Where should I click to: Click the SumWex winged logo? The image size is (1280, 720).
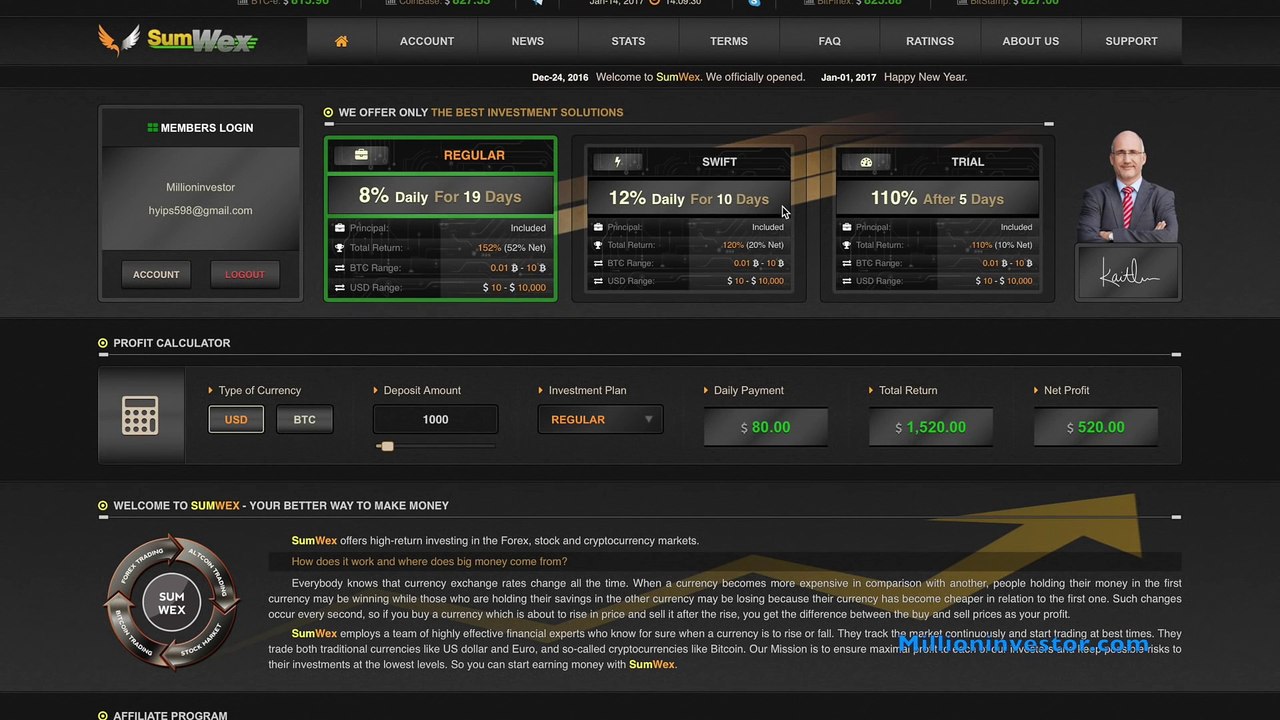point(177,40)
